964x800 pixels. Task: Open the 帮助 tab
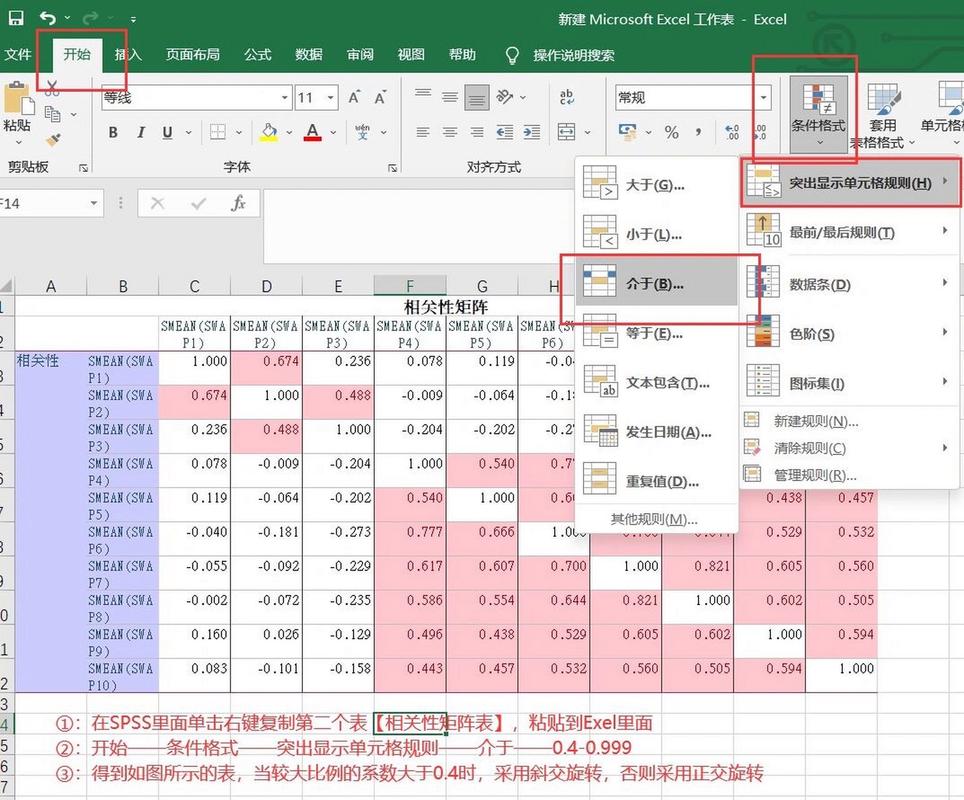pos(462,55)
